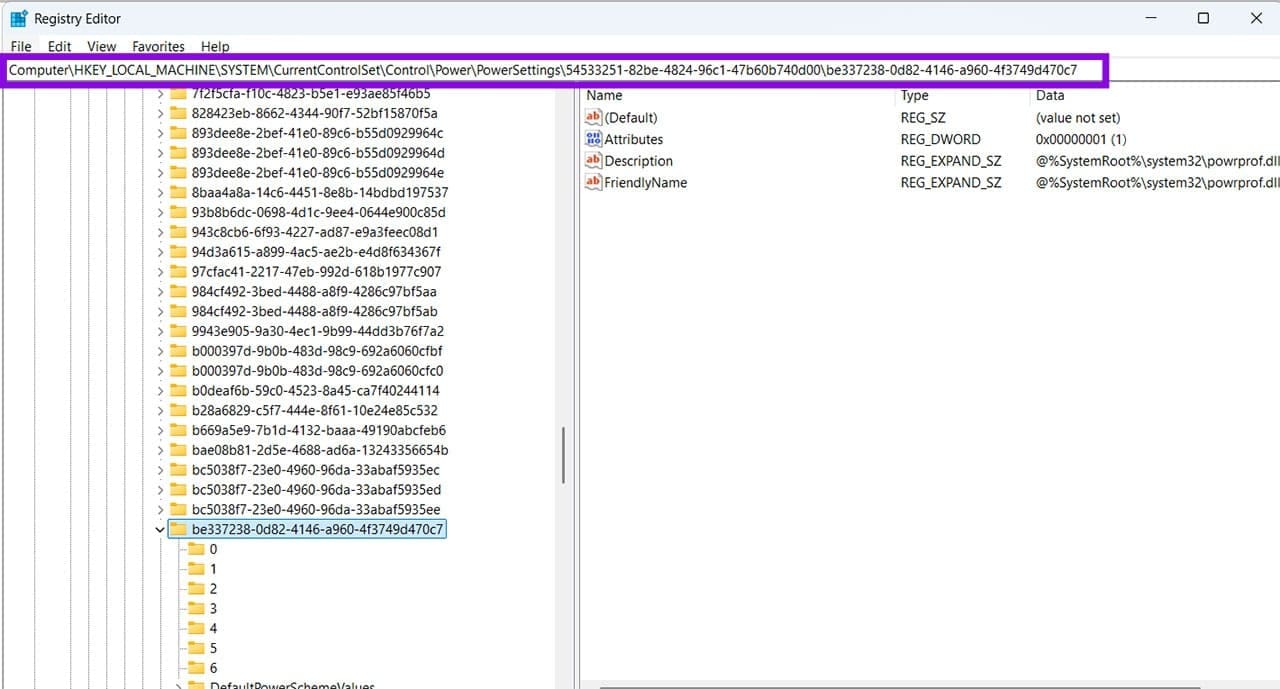1280x689 pixels.
Task: Click the Registry Editor title bar icon
Action: tap(19, 18)
